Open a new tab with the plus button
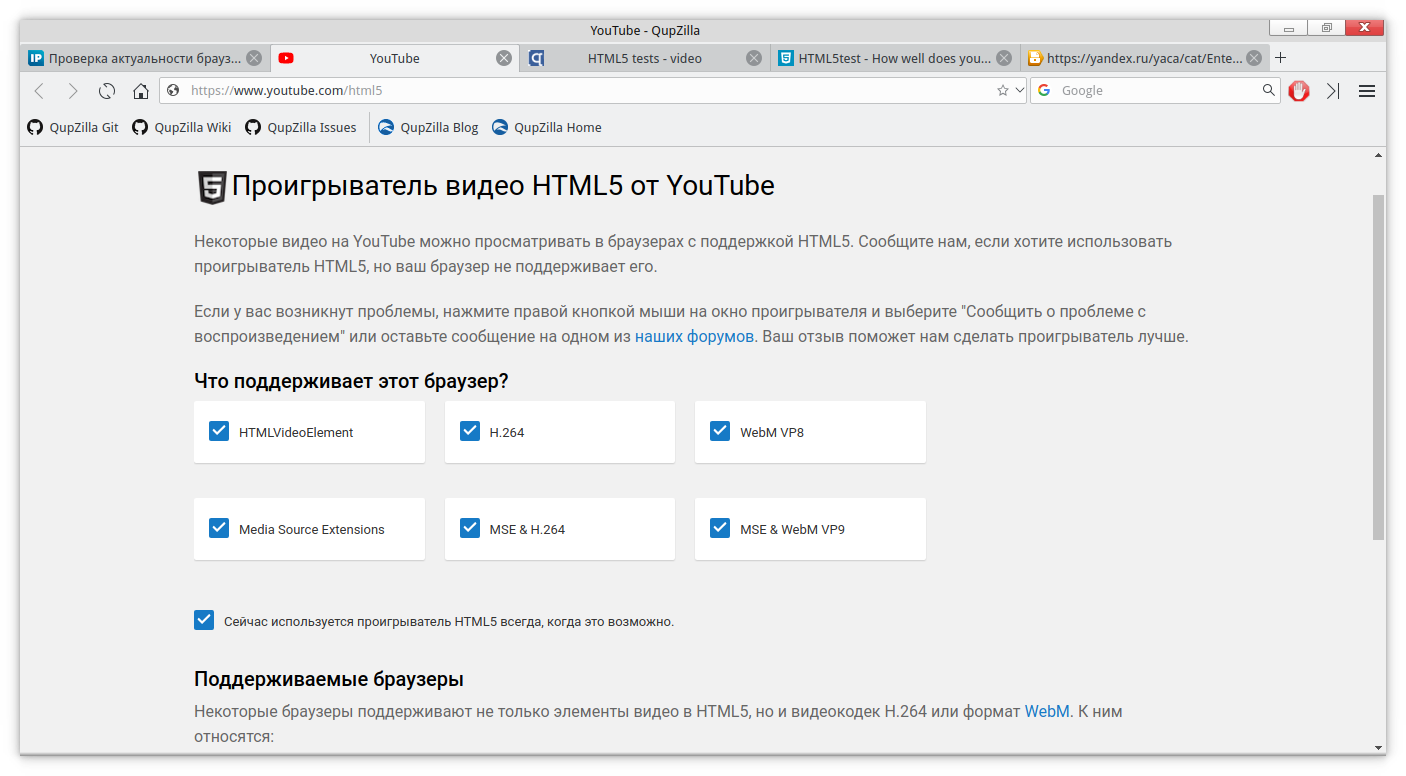The height and width of the screenshot is (776, 1406). (x=1281, y=58)
